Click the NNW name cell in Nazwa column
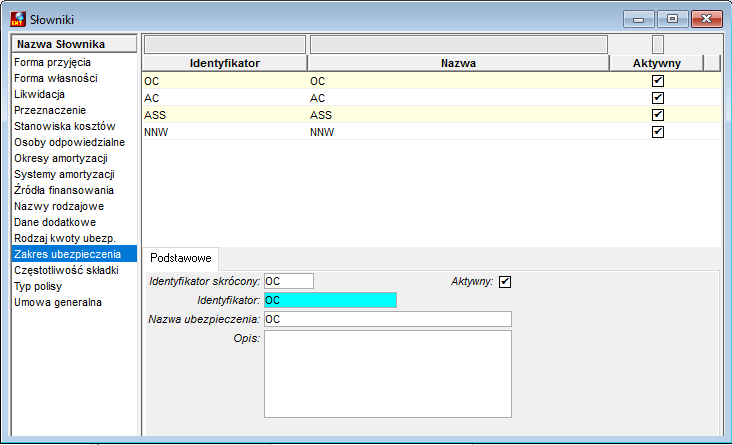 coord(458,132)
